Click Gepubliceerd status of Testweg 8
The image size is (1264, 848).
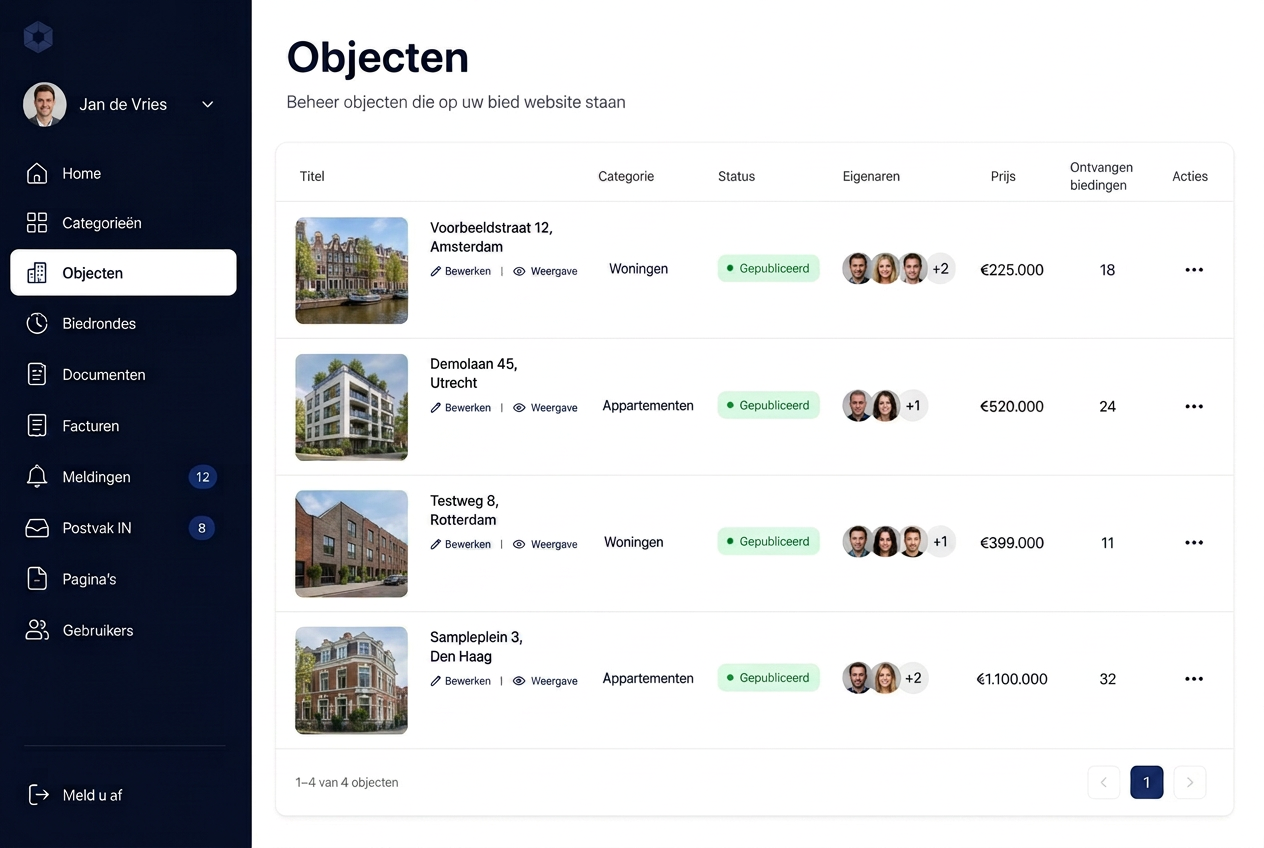click(x=768, y=541)
